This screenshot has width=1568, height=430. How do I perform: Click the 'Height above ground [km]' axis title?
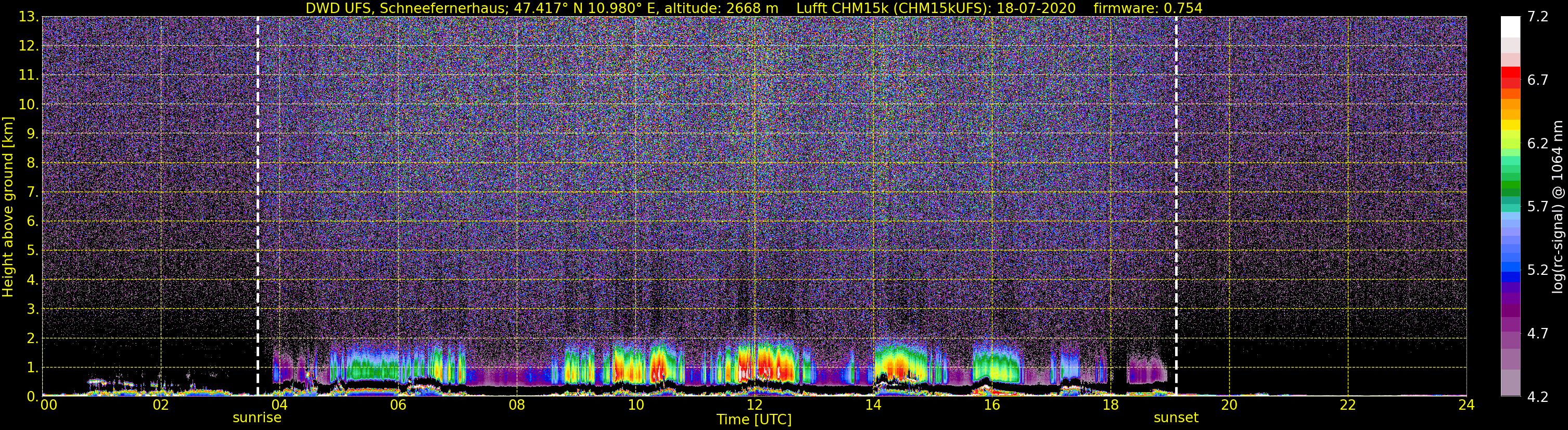pyautogui.click(x=8, y=207)
